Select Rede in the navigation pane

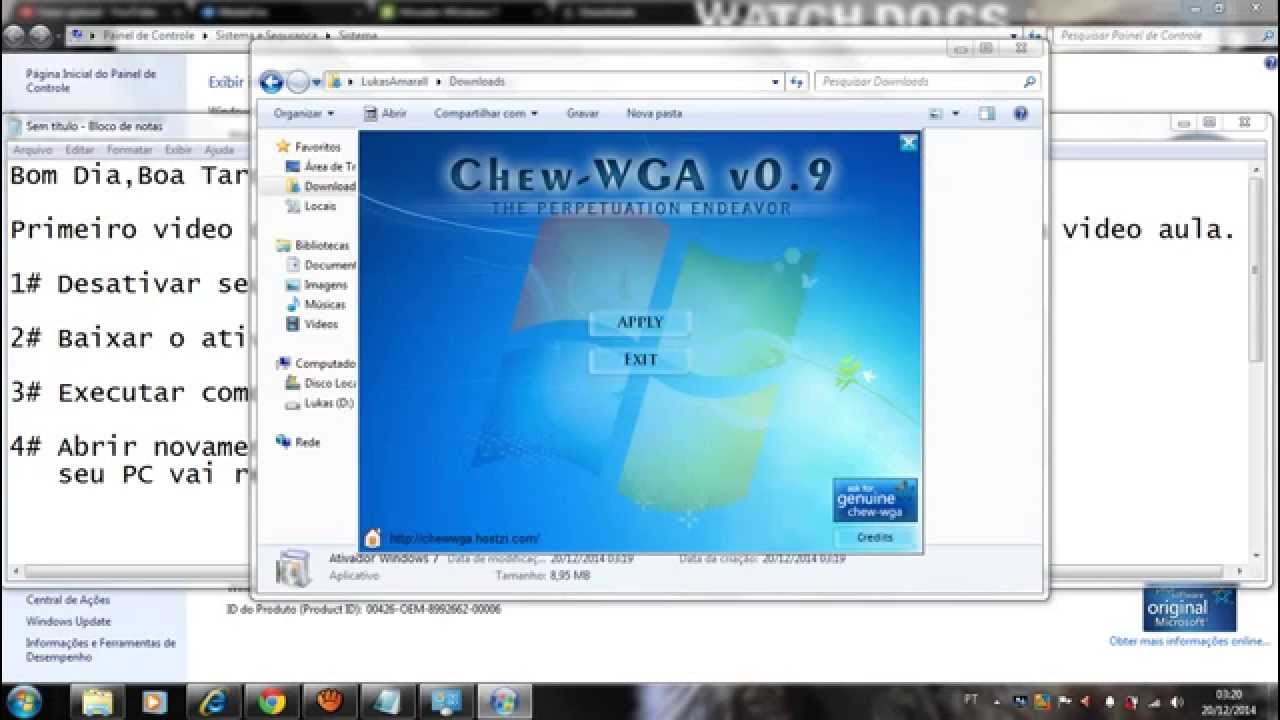[x=299, y=442]
